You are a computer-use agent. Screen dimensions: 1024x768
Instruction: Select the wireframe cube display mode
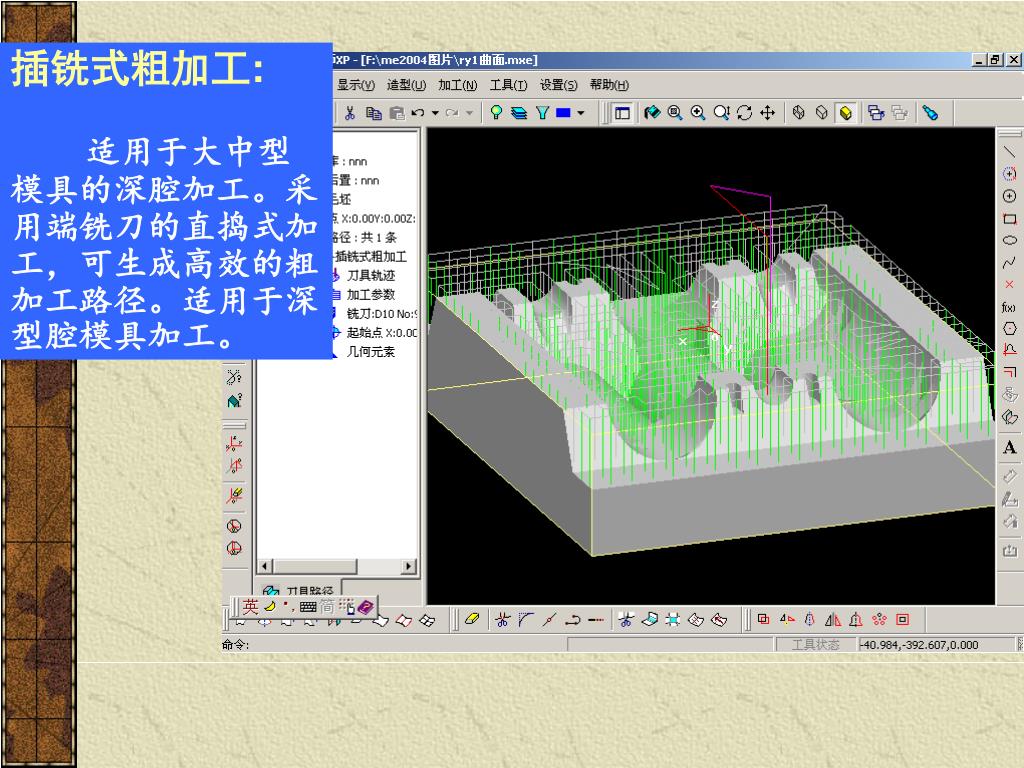pos(799,113)
